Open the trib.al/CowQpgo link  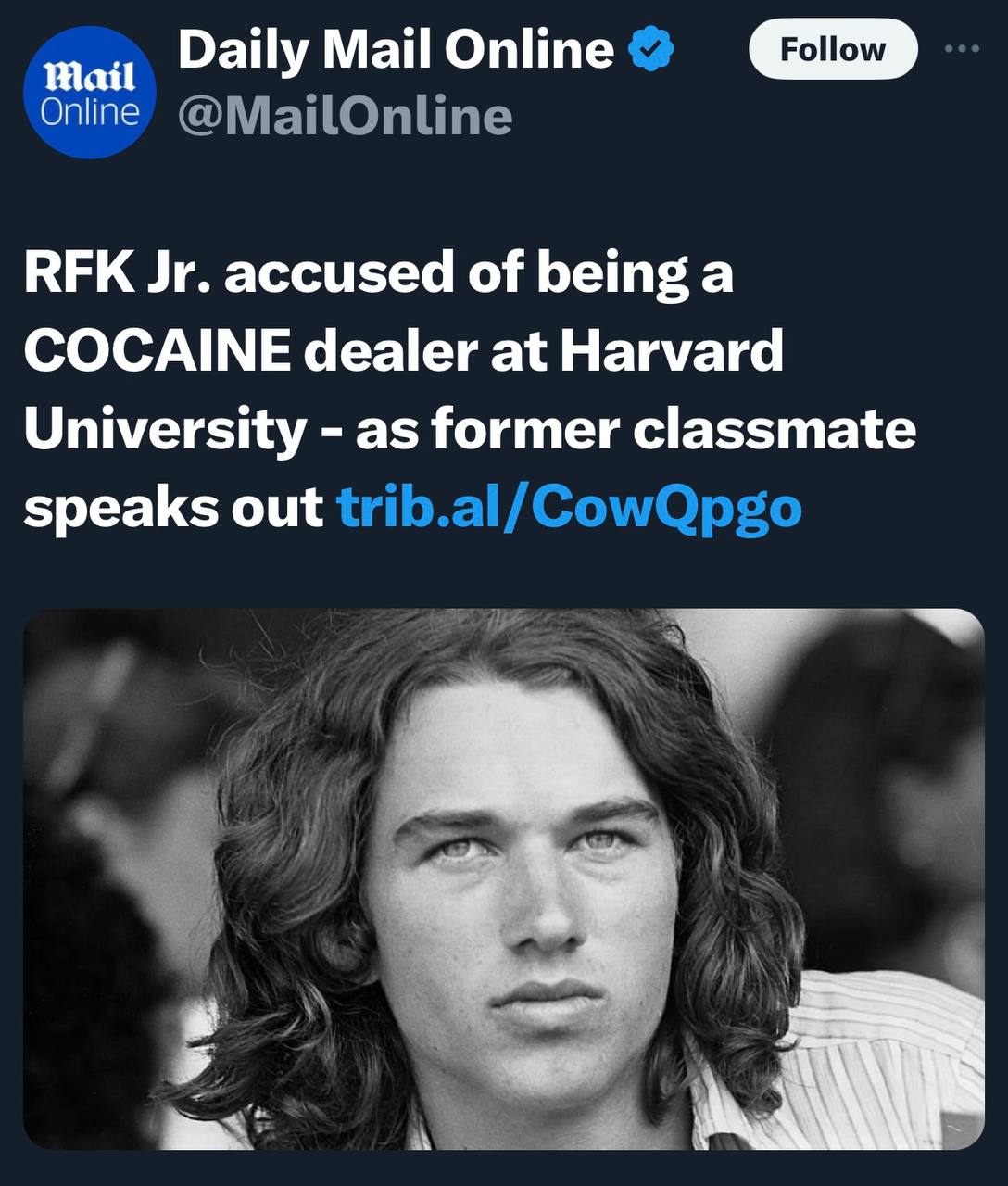(x=569, y=507)
